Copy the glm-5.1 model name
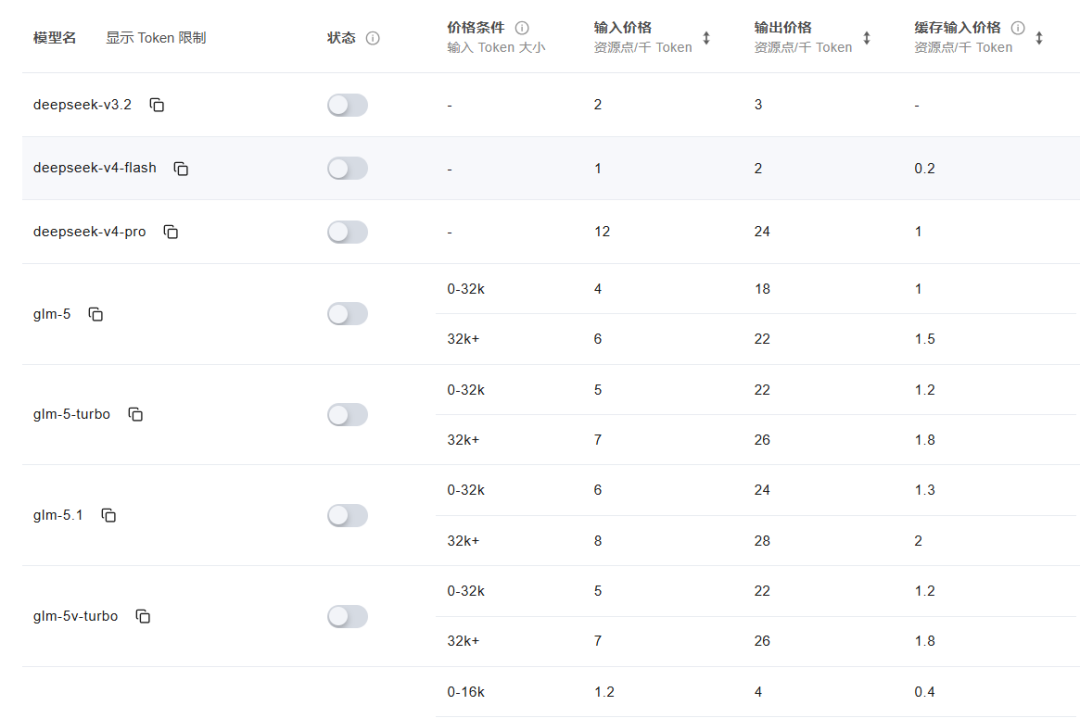The height and width of the screenshot is (718, 1080). (109, 515)
